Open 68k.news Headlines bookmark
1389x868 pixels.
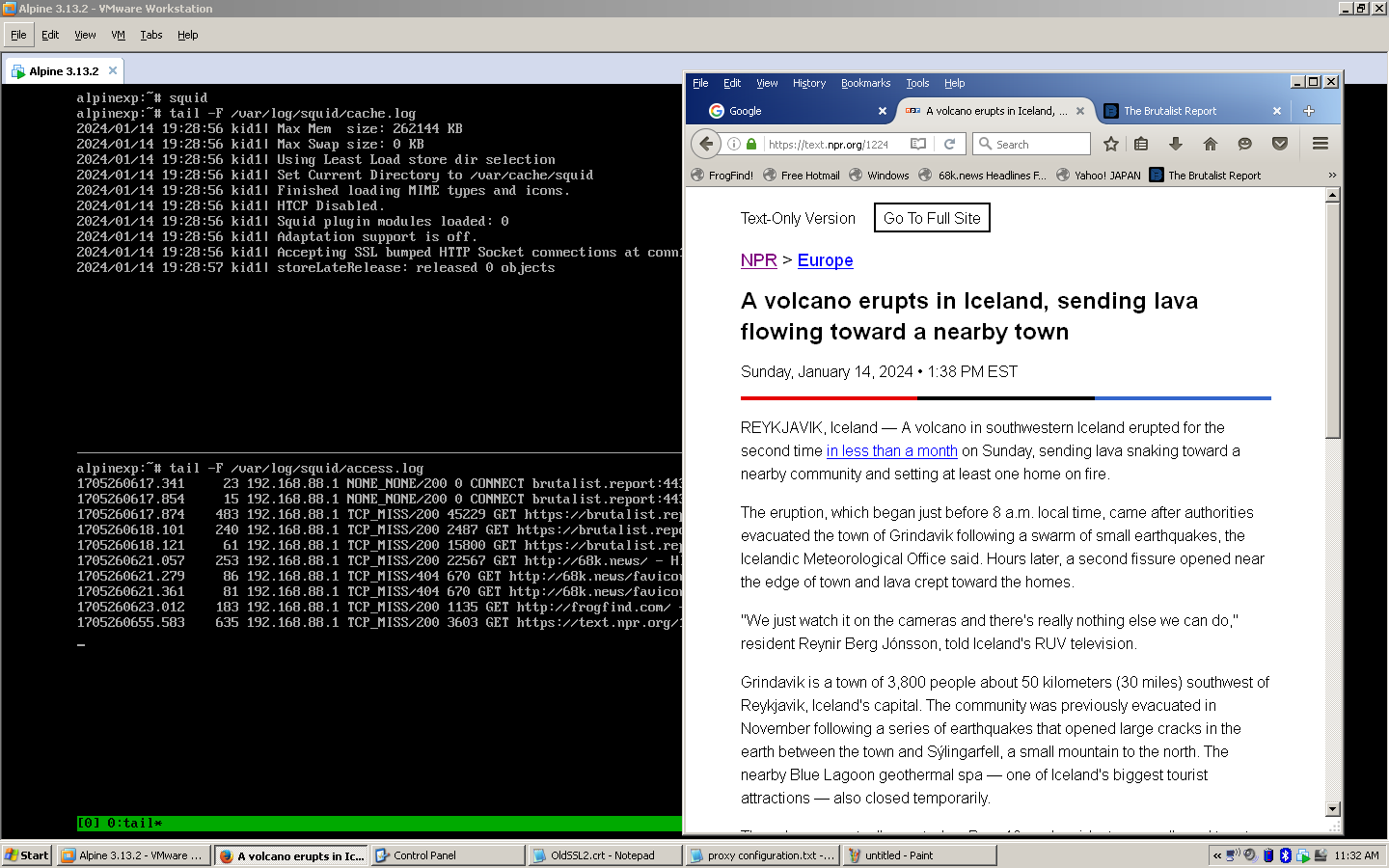pyautogui.click(x=982, y=176)
